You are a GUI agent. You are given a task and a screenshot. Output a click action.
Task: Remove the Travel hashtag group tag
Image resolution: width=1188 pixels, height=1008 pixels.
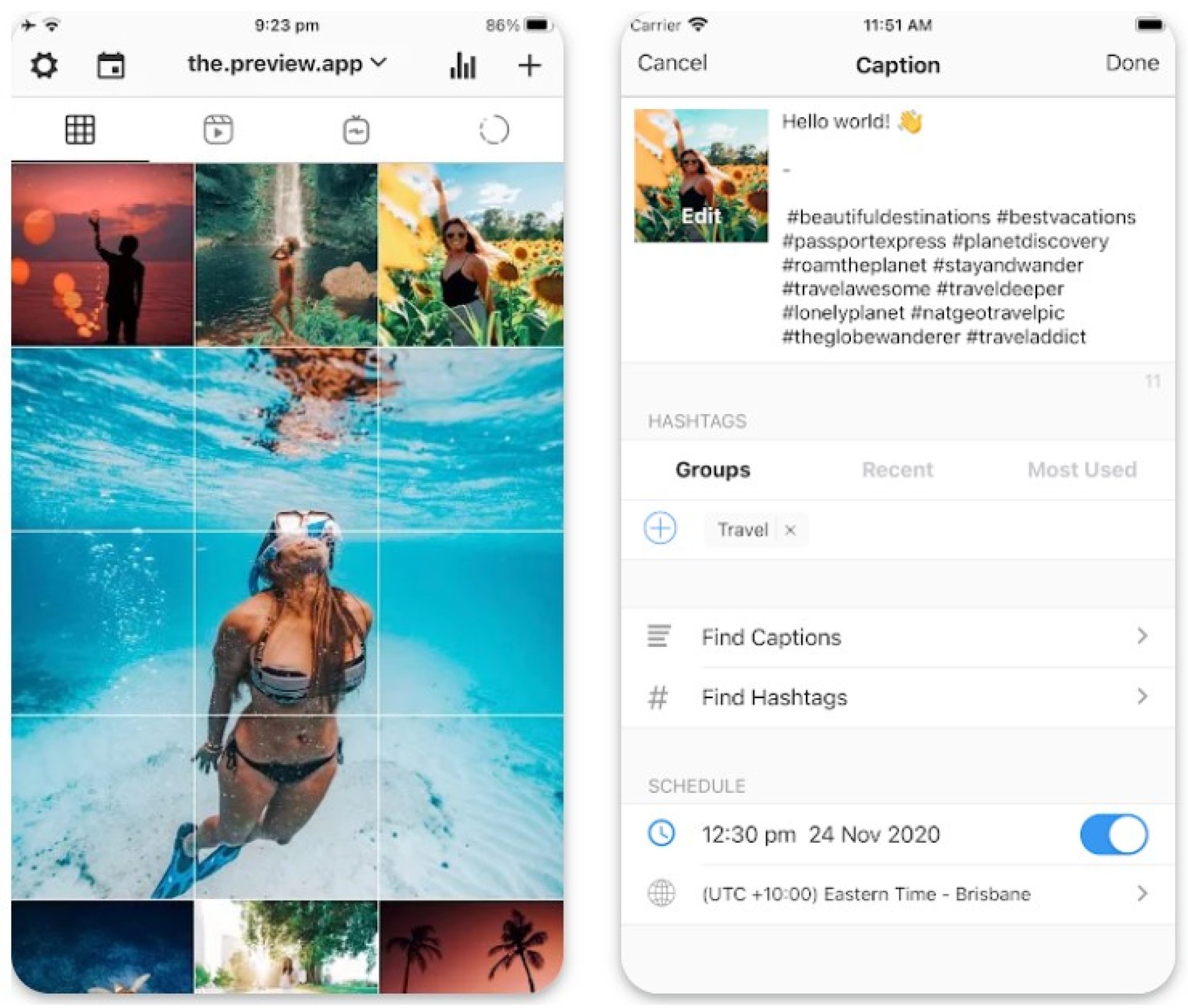pos(790,530)
